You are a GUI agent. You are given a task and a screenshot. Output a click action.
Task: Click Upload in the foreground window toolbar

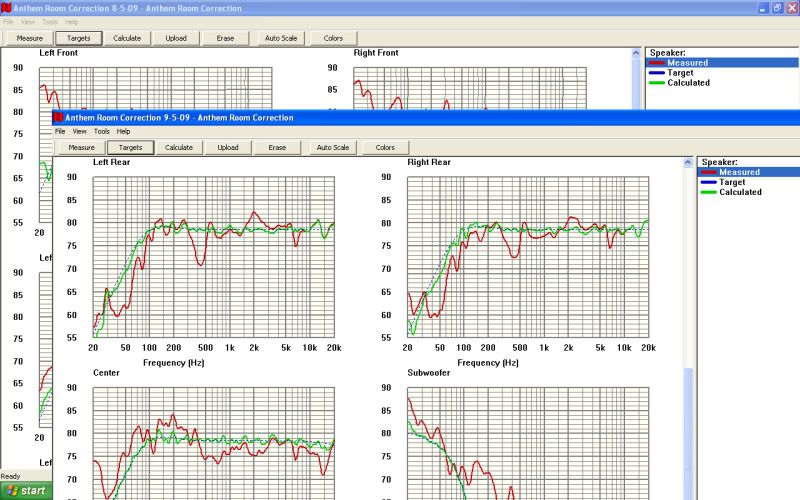coord(228,147)
